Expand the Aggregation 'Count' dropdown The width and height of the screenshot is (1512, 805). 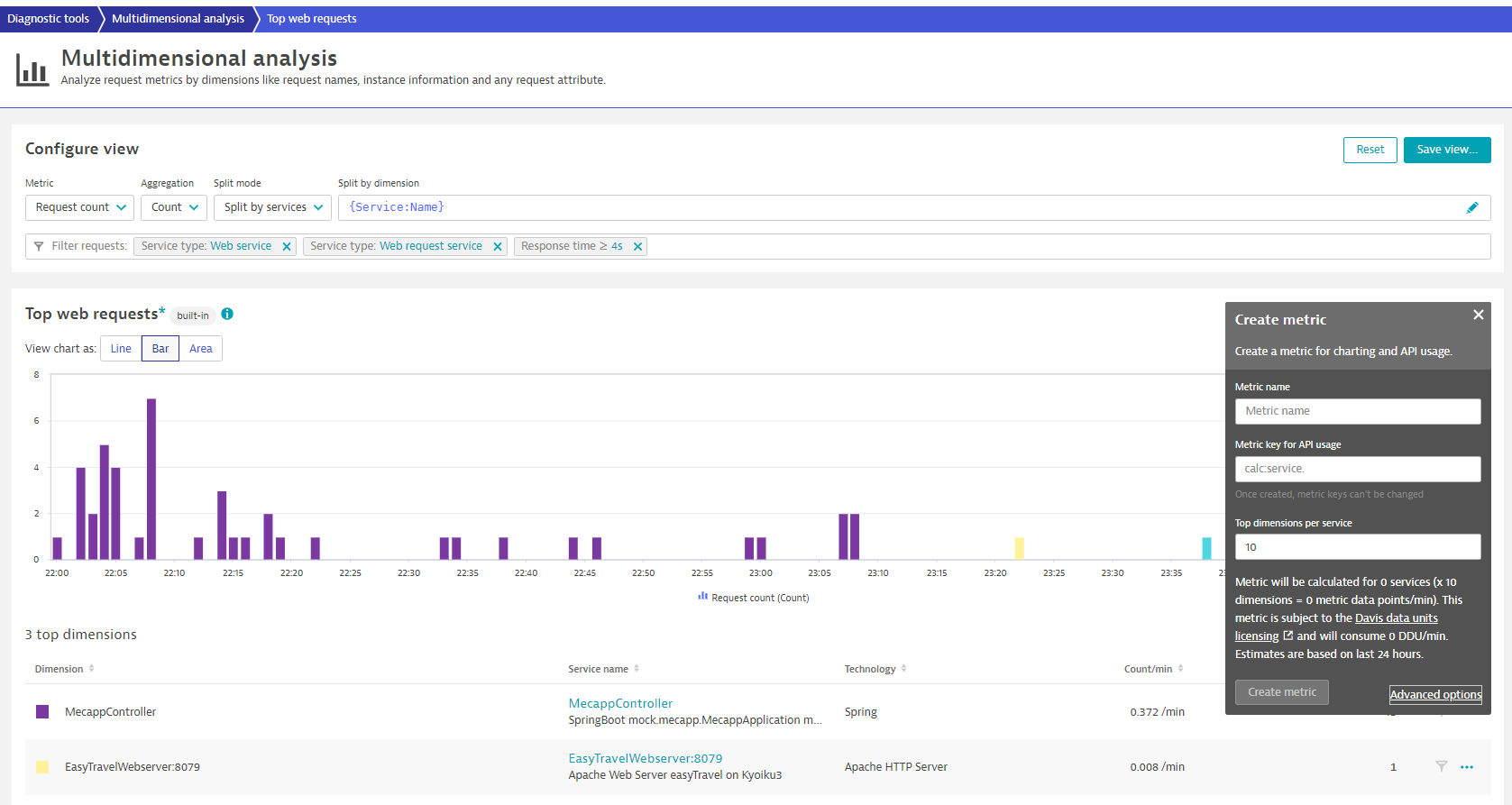174,207
